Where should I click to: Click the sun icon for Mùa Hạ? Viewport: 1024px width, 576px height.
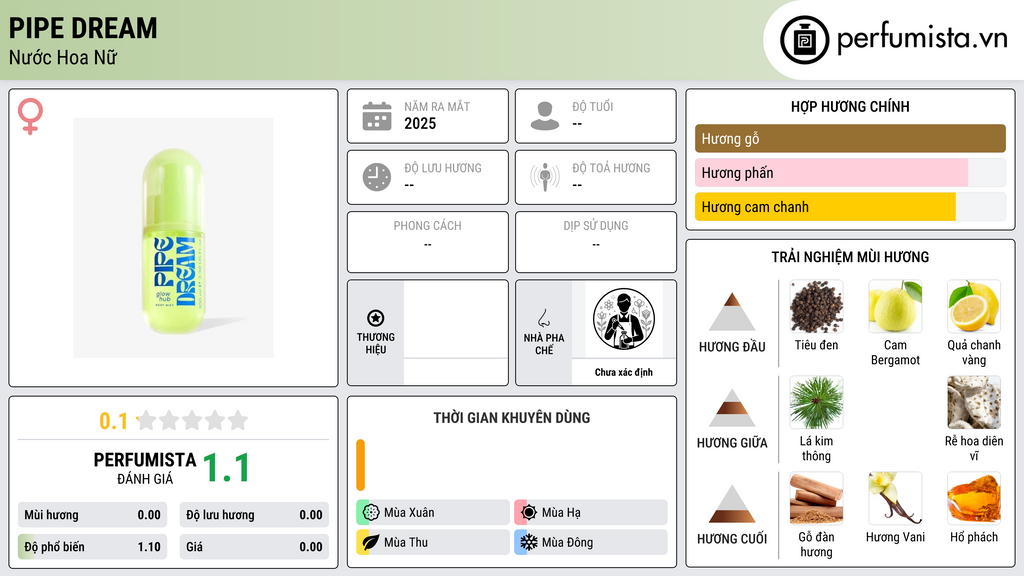(x=529, y=512)
